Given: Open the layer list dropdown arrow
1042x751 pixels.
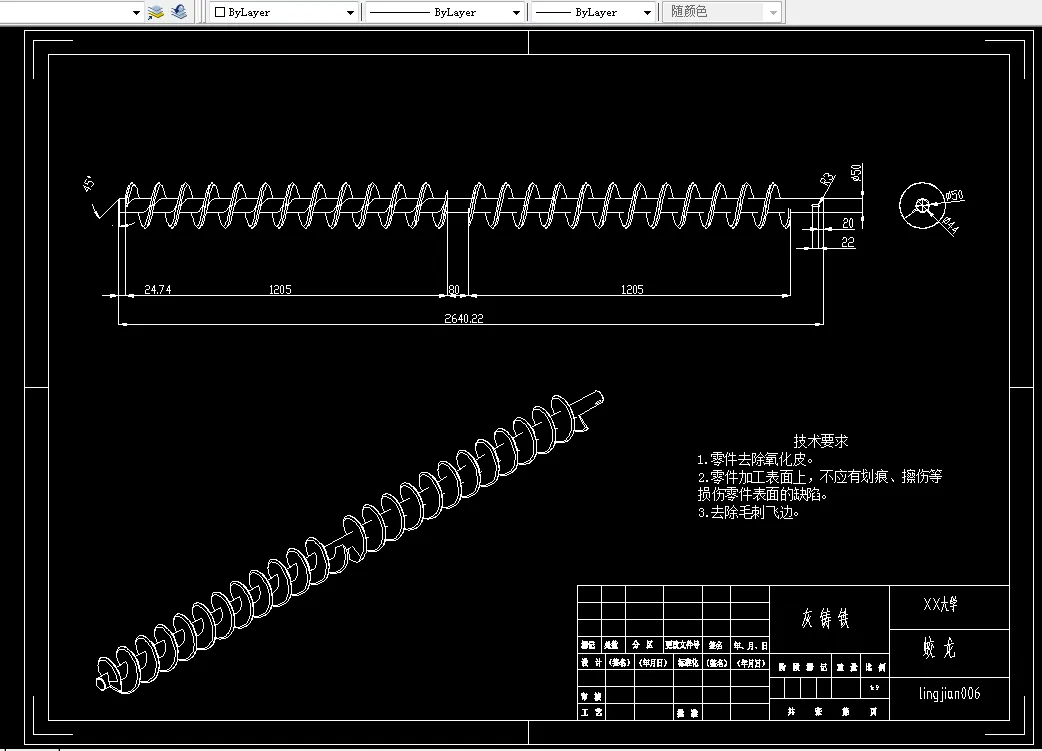Looking at the screenshot, I should tap(136, 13).
